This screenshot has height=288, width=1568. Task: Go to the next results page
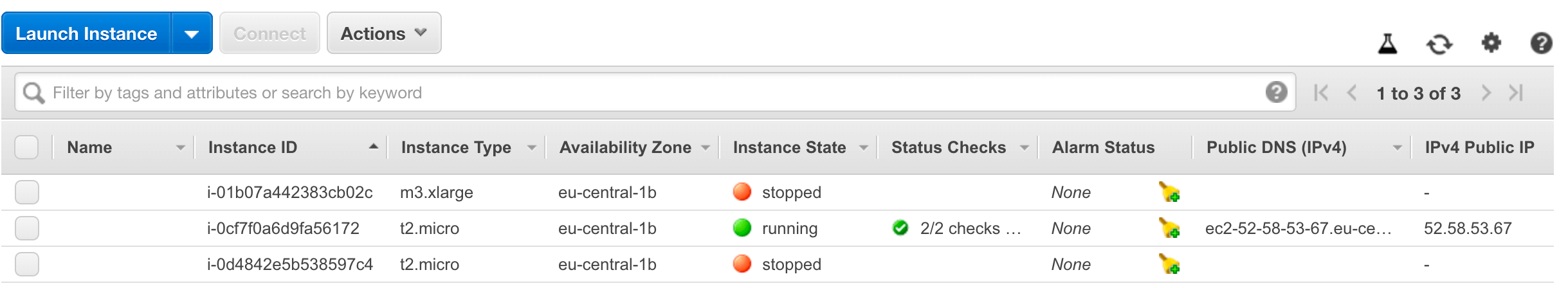(1486, 93)
